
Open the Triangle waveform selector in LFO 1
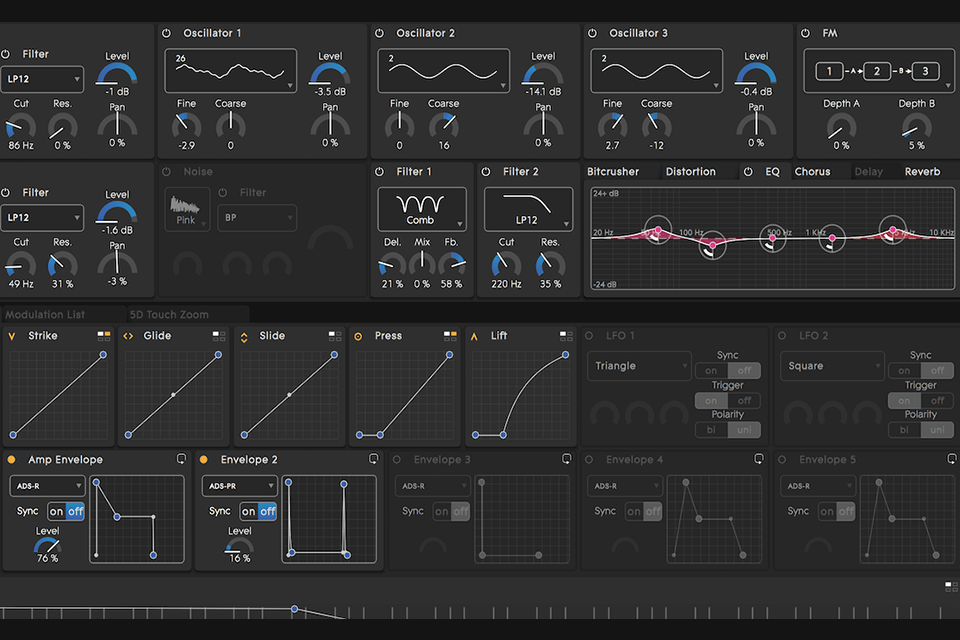(x=639, y=366)
